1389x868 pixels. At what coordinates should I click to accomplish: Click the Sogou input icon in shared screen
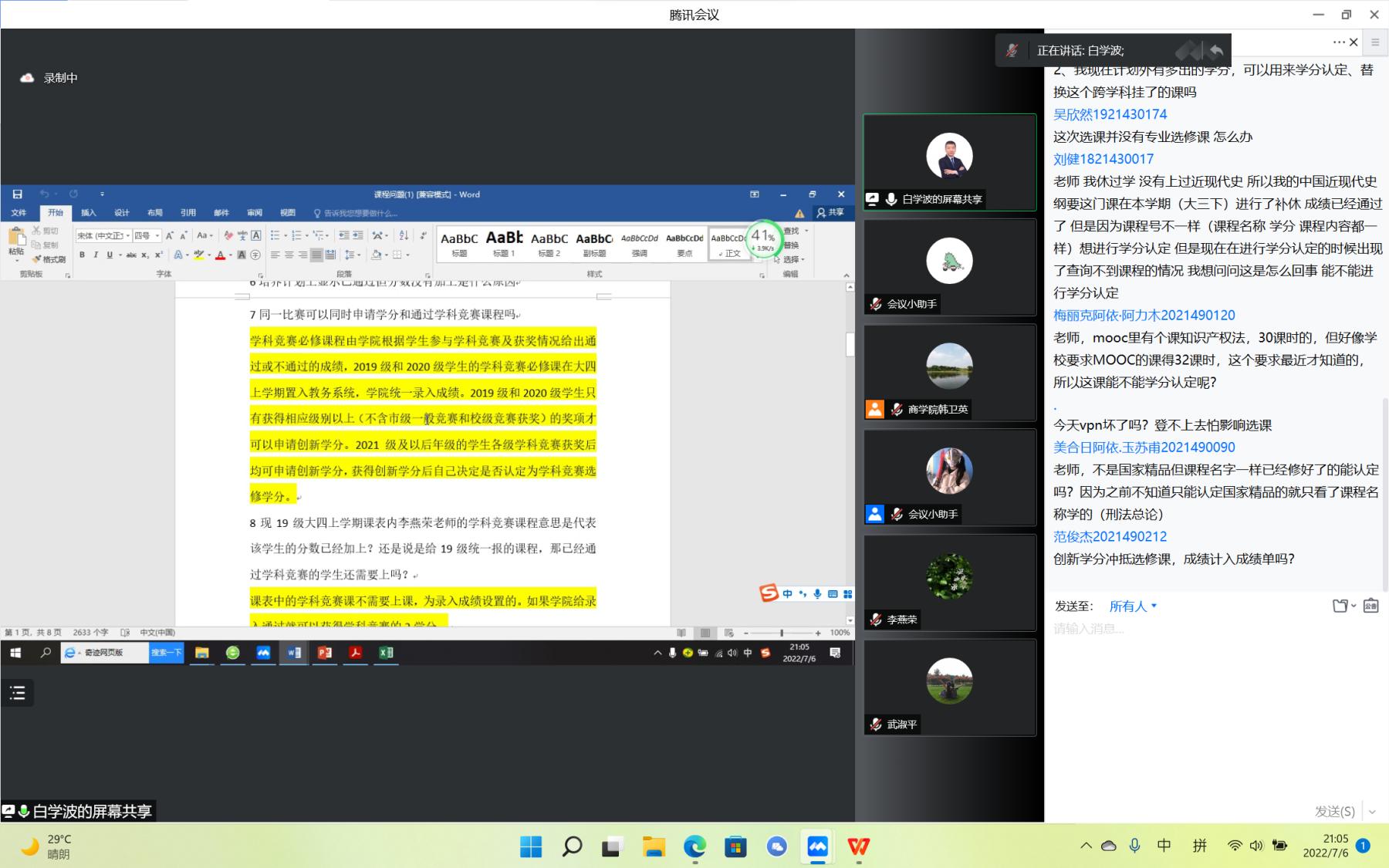(x=769, y=593)
